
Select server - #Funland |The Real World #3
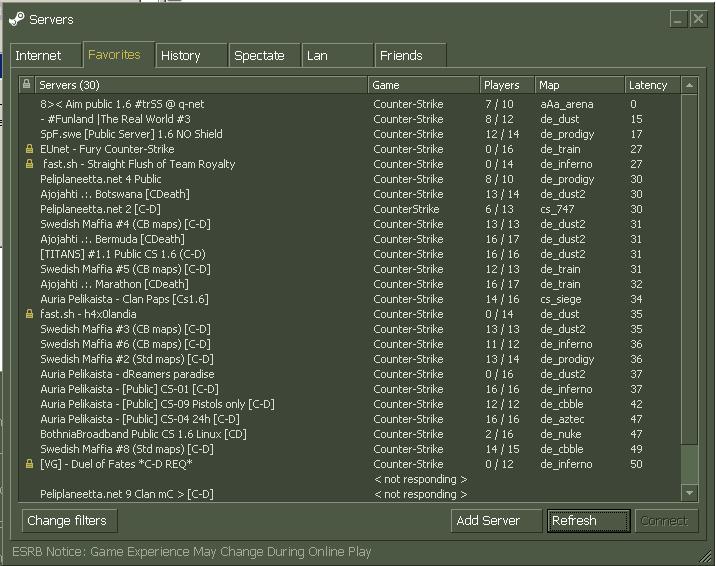coord(350,119)
